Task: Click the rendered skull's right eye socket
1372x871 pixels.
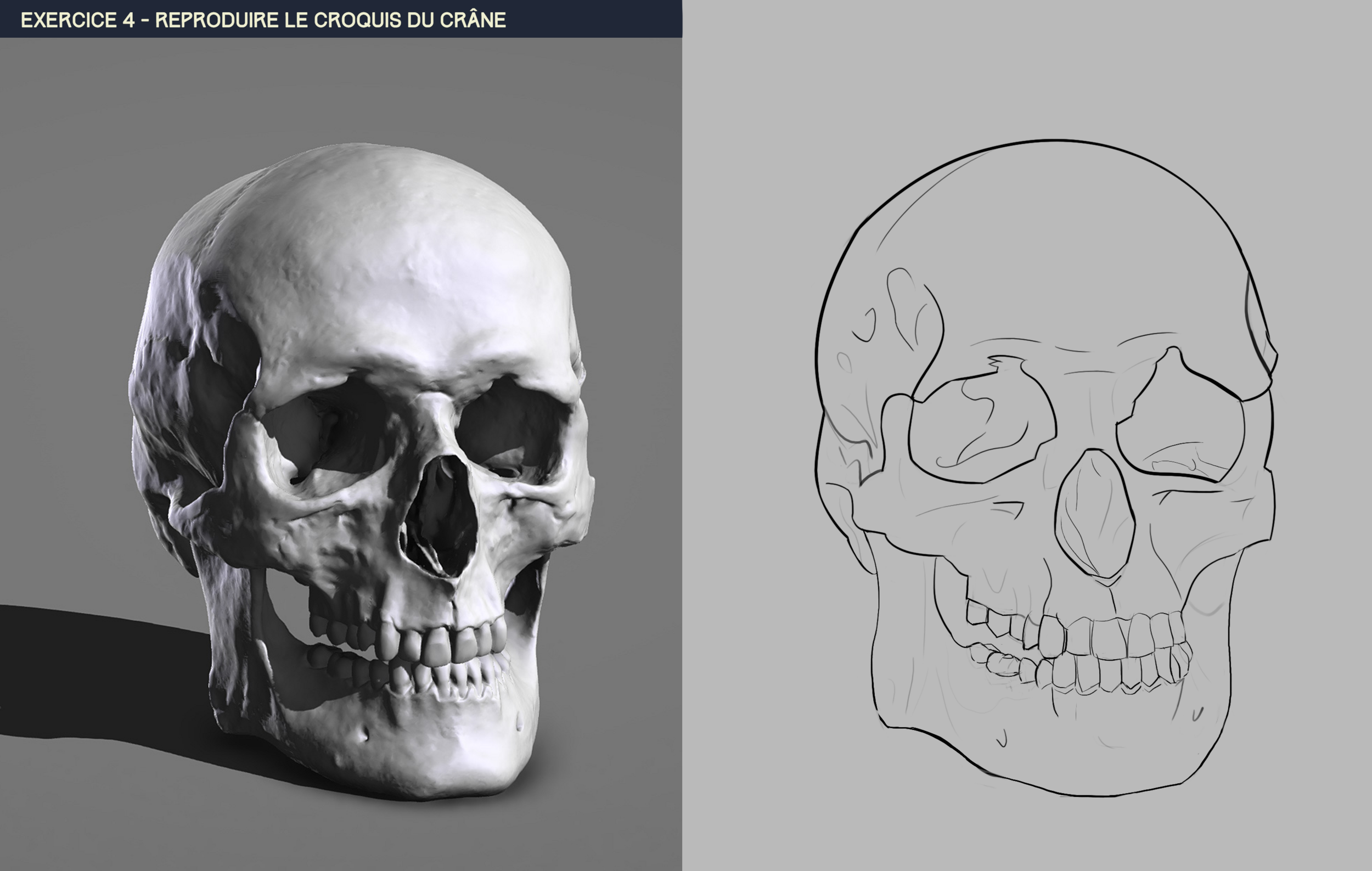Action: [513, 424]
